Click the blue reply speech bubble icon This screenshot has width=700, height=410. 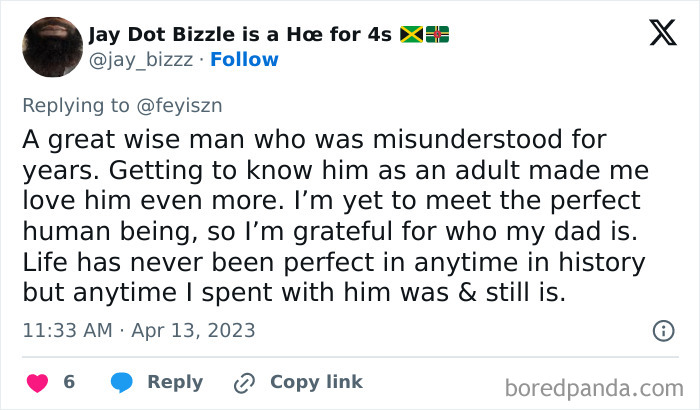pyautogui.click(x=122, y=382)
